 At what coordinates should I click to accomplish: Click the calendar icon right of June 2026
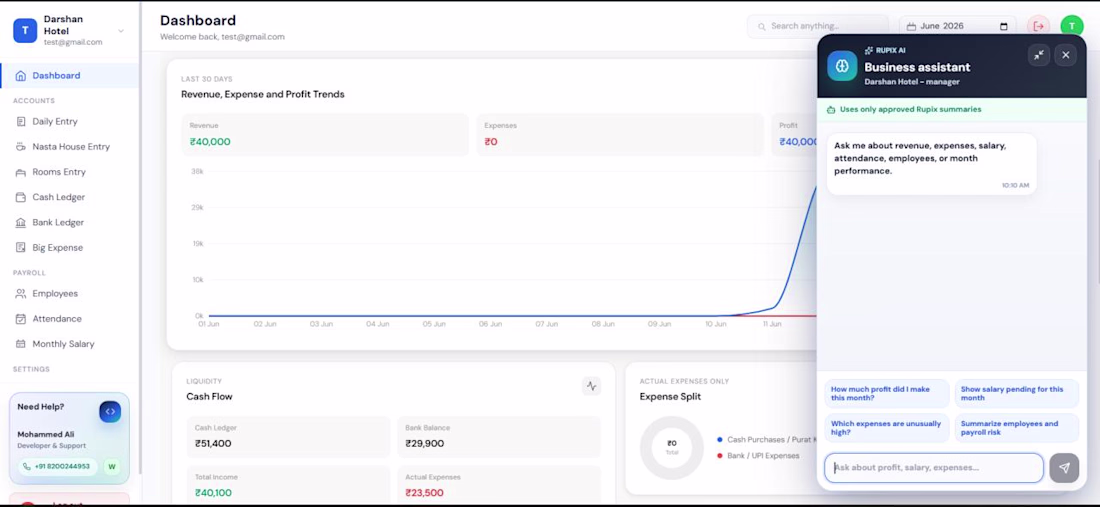point(1003,27)
